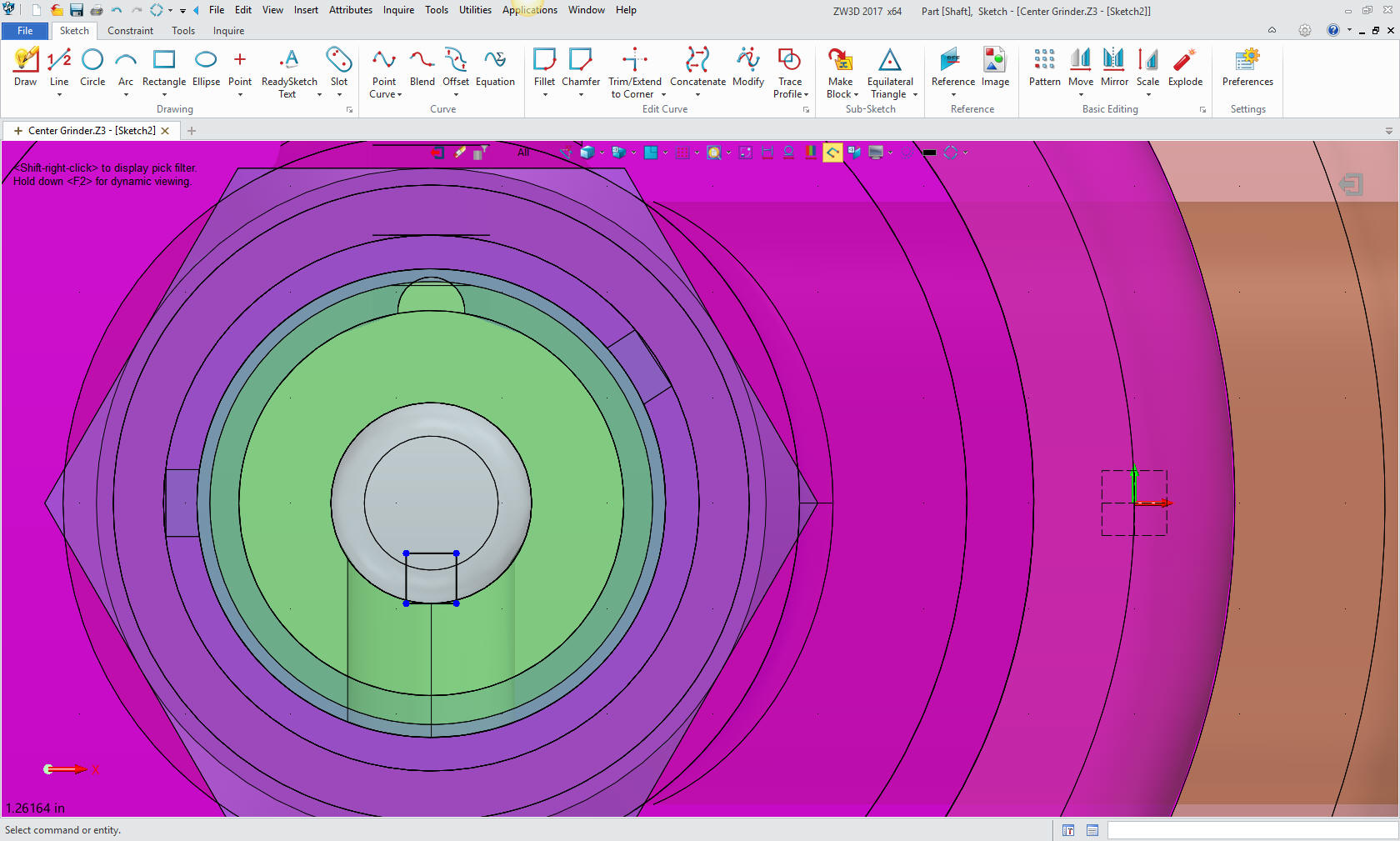
Task: Expand the Fillet tool dropdown arrow
Action: [545, 95]
